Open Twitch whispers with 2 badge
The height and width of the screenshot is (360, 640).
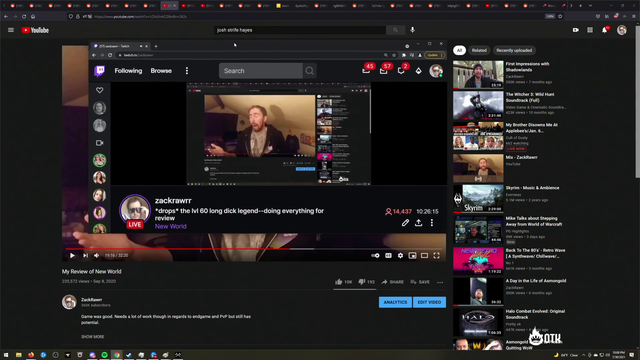(x=401, y=71)
